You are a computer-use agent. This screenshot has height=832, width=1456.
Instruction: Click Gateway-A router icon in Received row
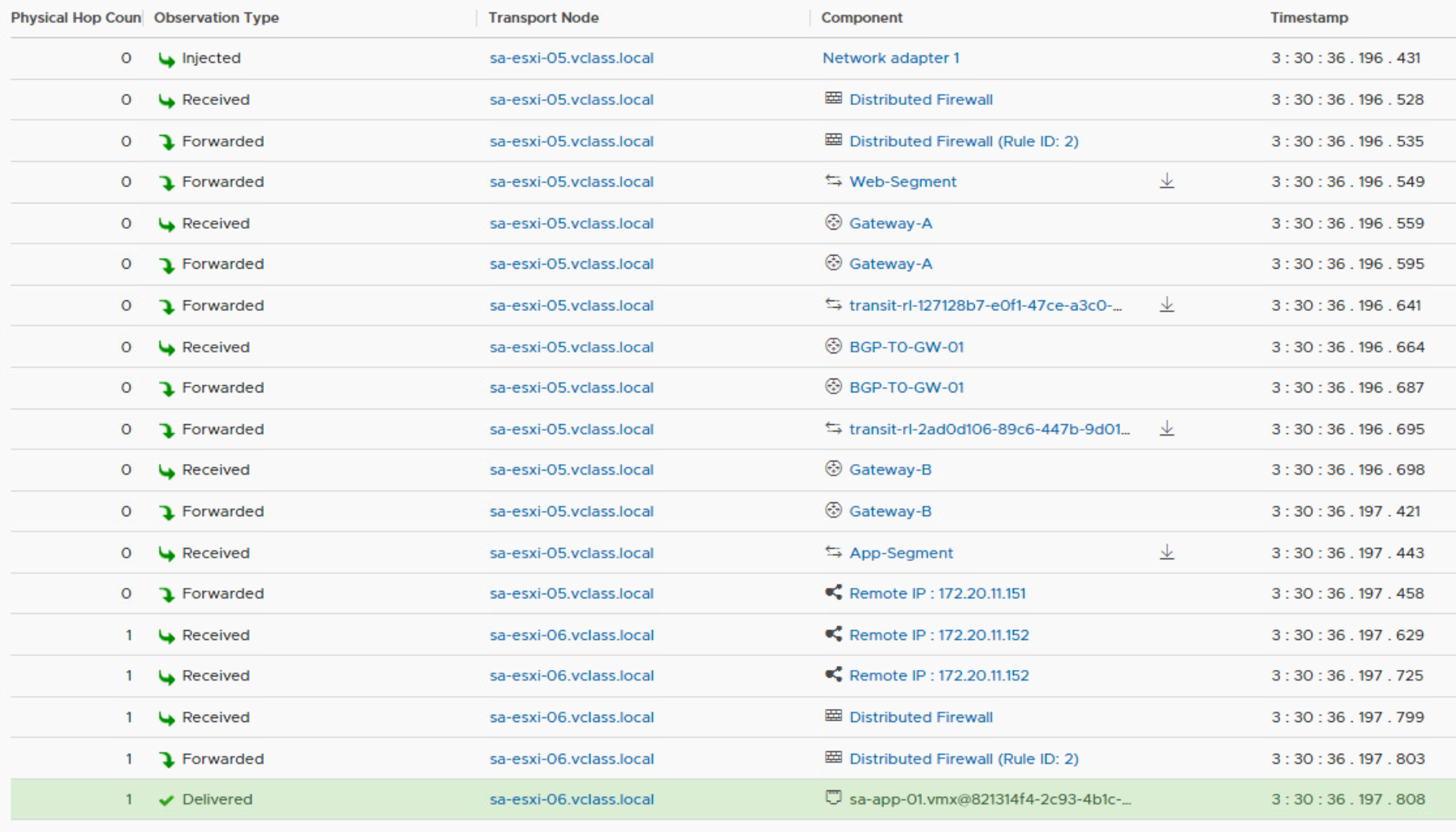tap(833, 222)
